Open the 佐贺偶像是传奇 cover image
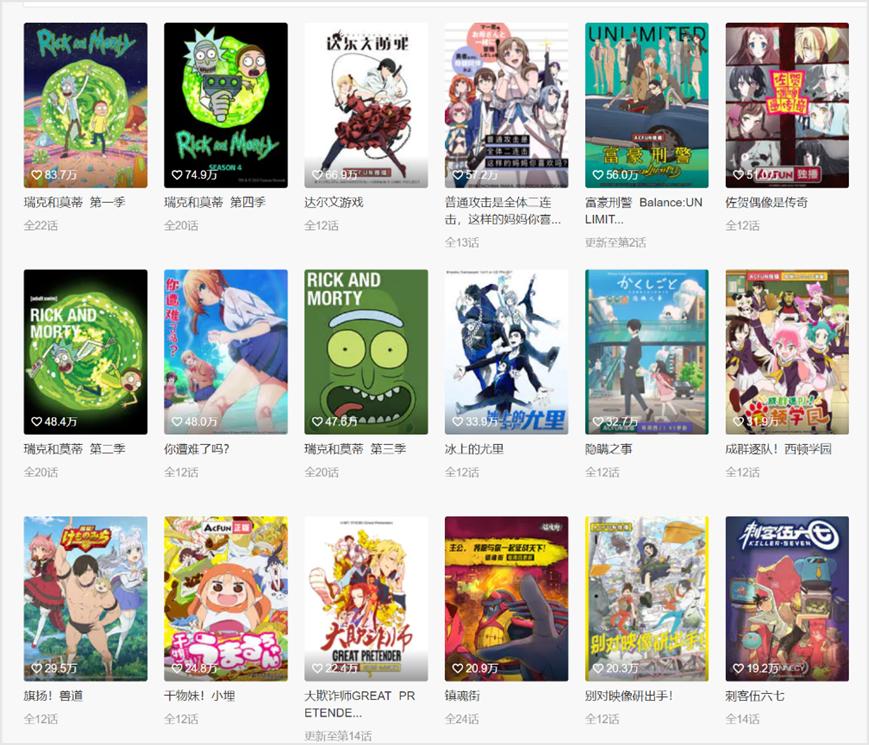The height and width of the screenshot is (745, 869). coord(787,105)
